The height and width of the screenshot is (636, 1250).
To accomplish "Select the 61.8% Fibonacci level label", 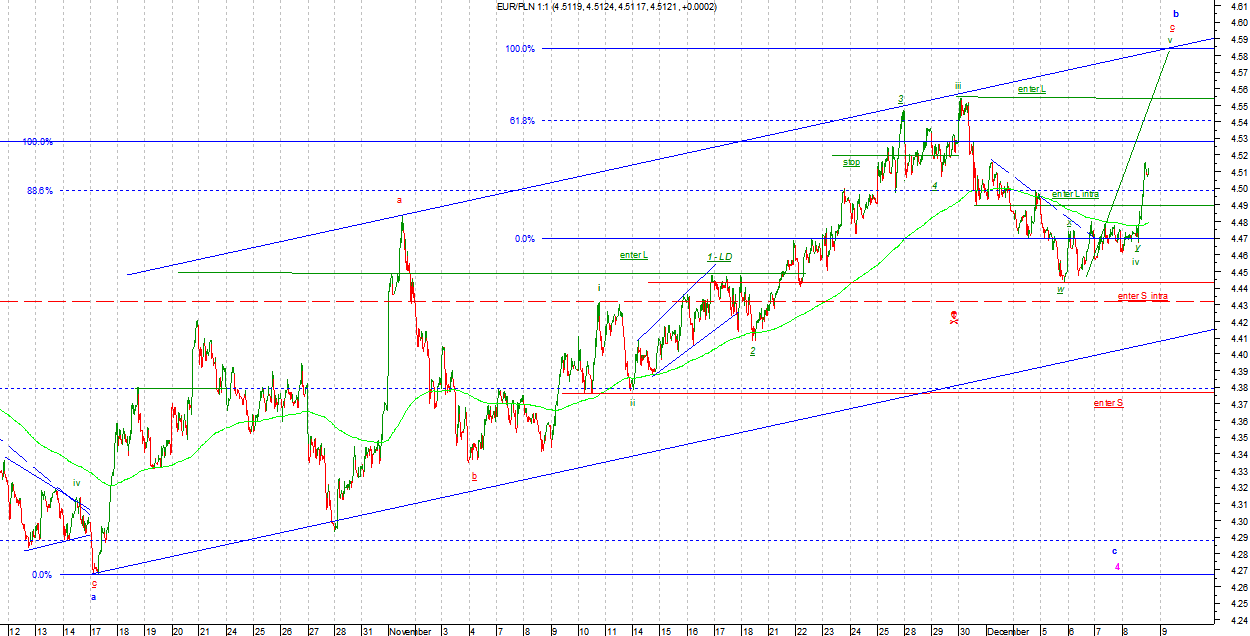I will pos(522,121).
